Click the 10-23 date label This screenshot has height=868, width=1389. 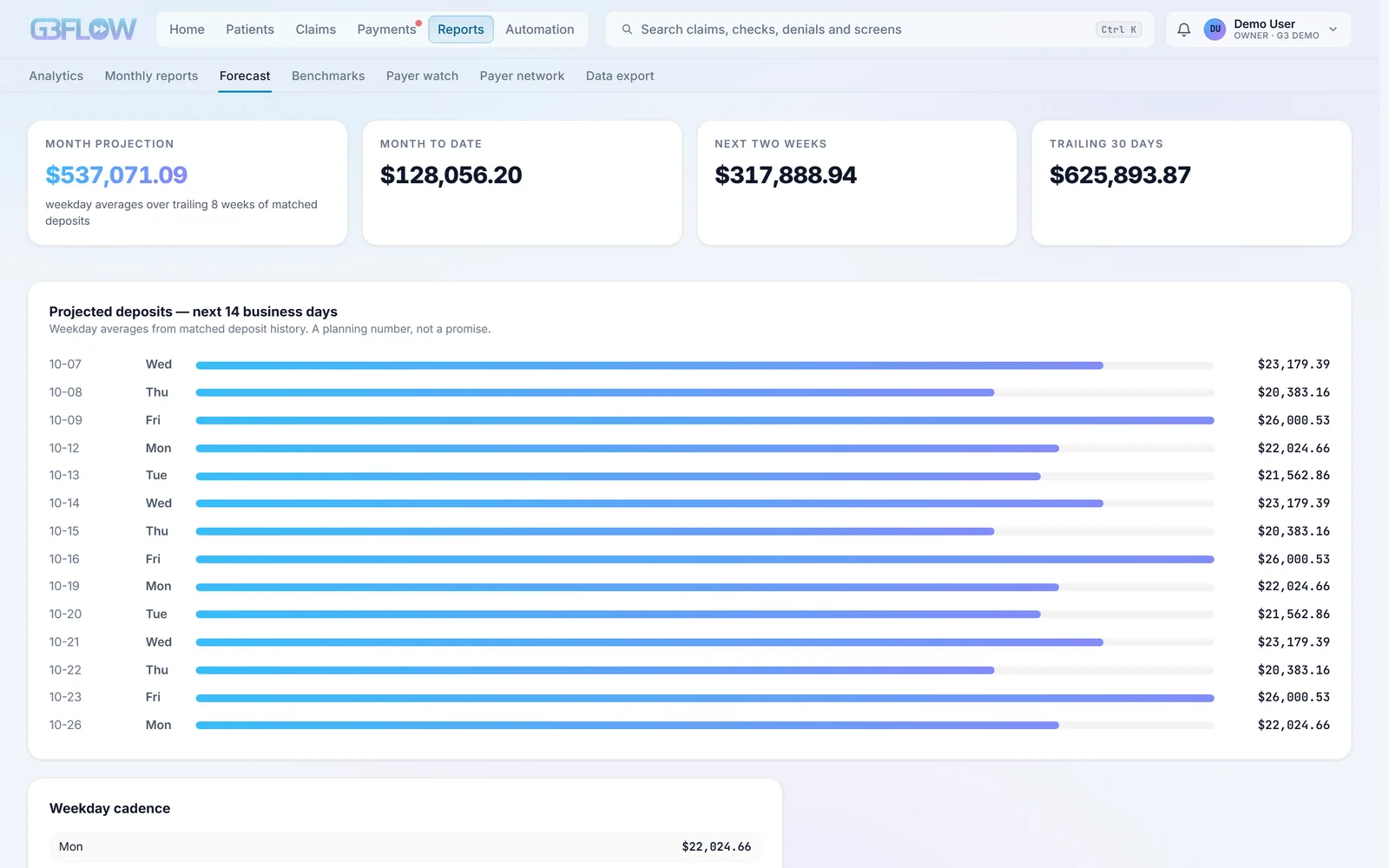point(65,697)
